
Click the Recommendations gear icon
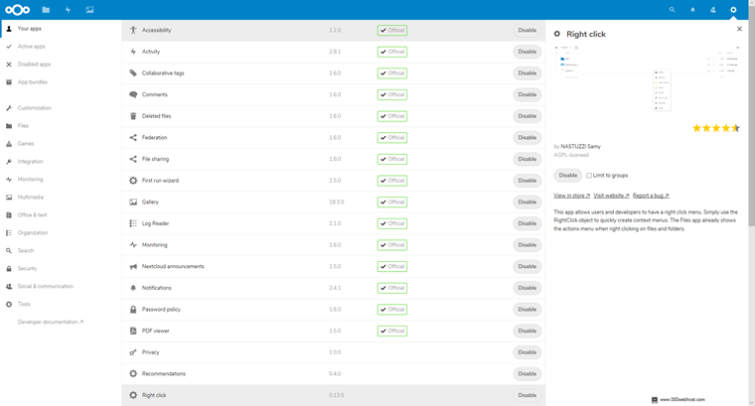coord(133,374)
